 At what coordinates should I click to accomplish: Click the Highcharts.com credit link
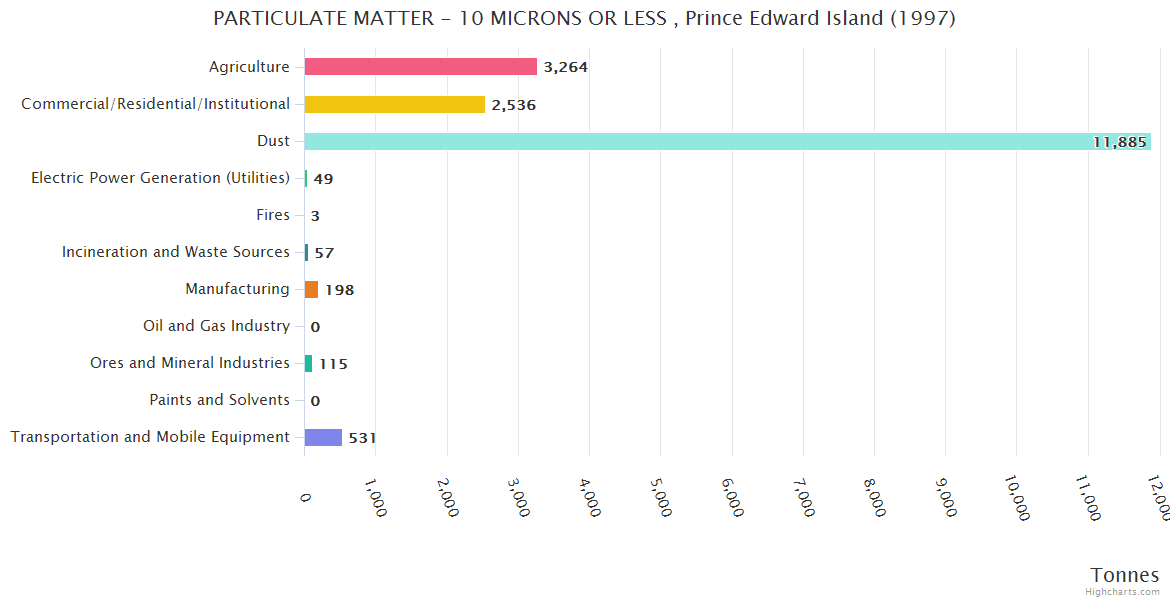1123,592
